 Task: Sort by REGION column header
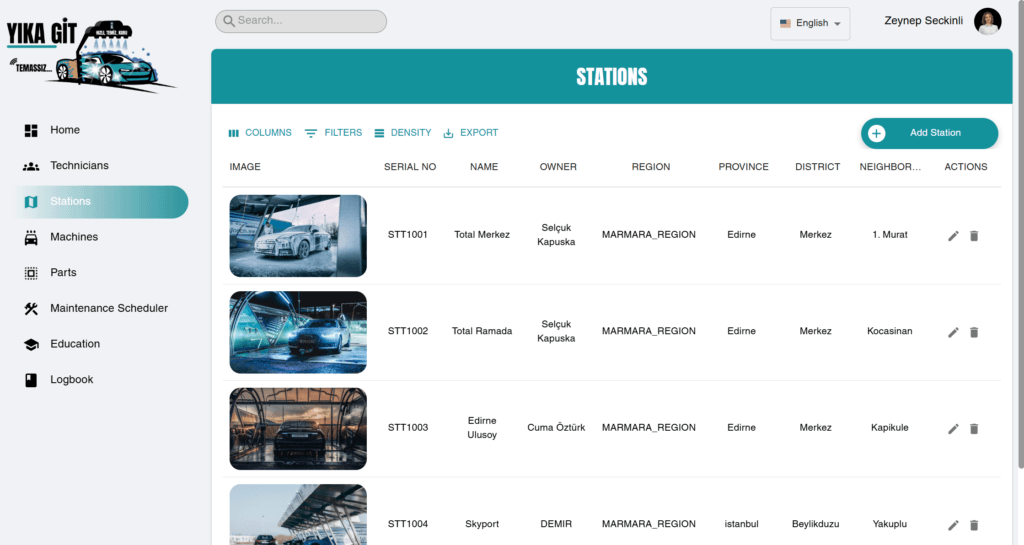pos(650,167)
